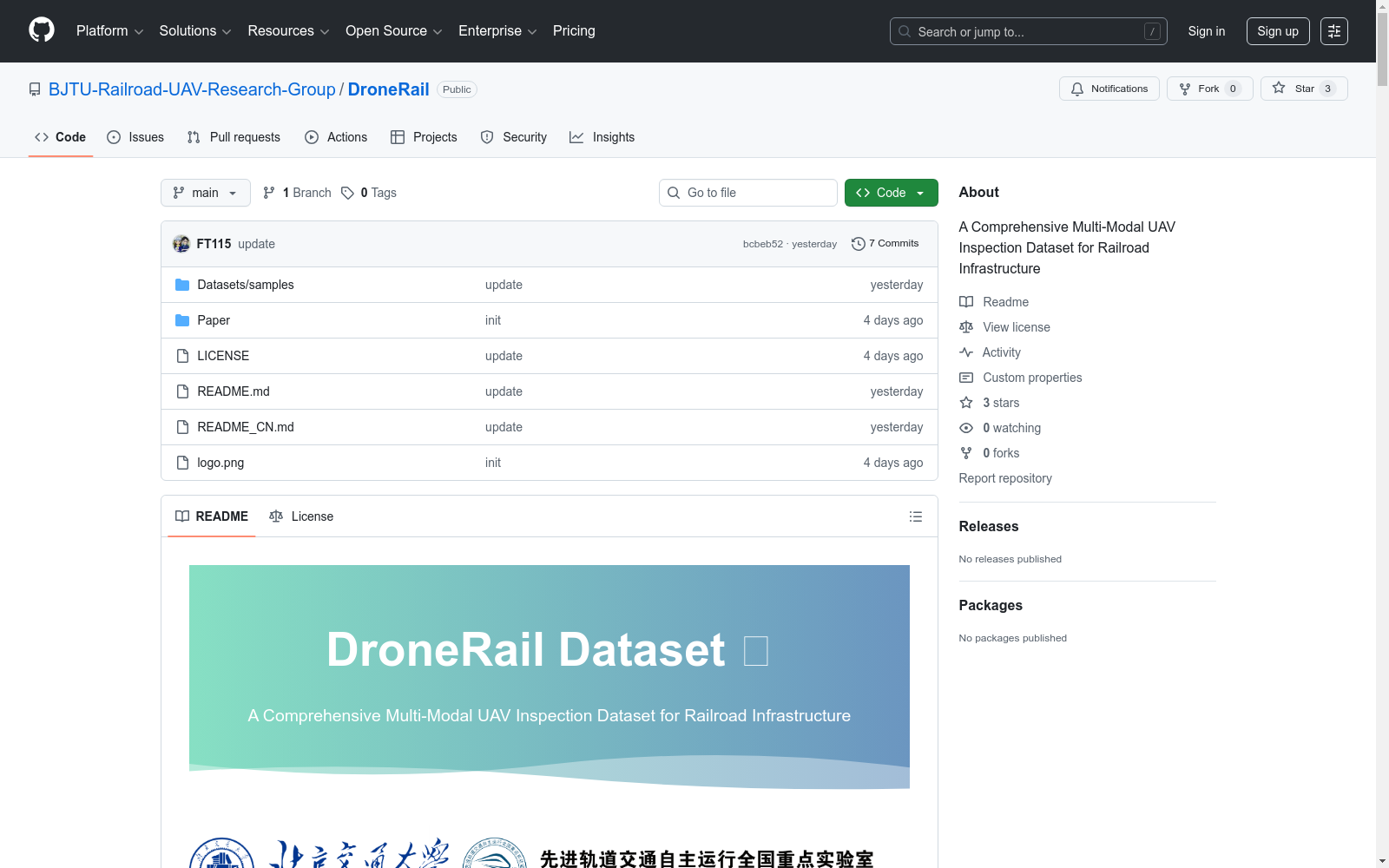The height and width of the screenshot is (868, 1389).
Task: Open commit bcbeb52 link
Action: (763, 244)
